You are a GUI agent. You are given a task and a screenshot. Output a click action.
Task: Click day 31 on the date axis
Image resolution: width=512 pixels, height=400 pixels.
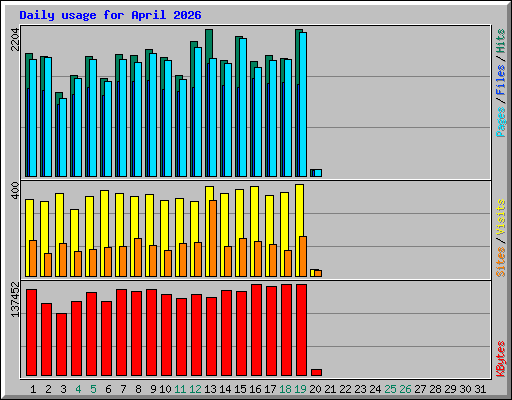pos(480,389)
